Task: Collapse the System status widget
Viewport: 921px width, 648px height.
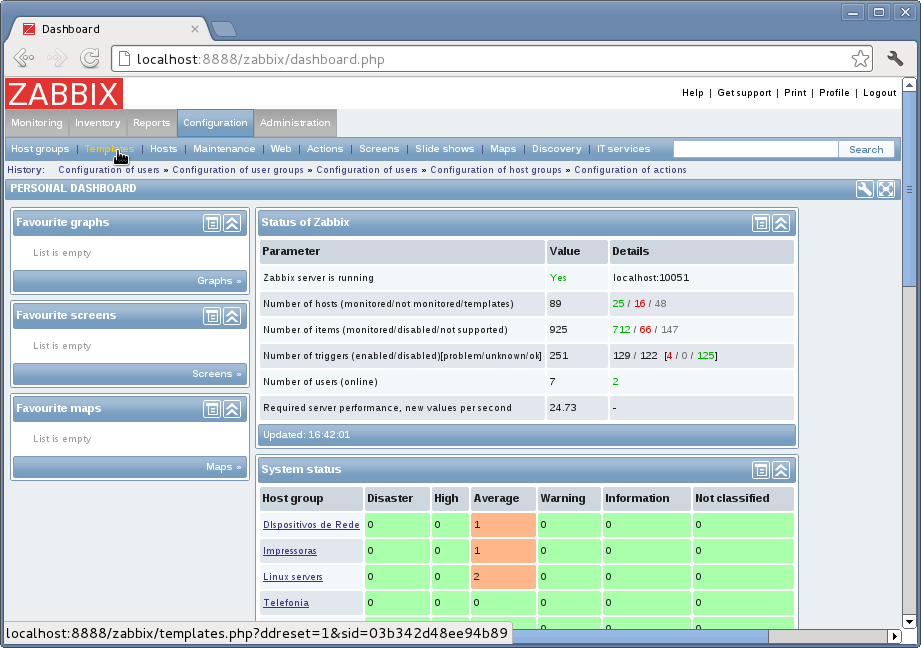Action: coord(781,470)
